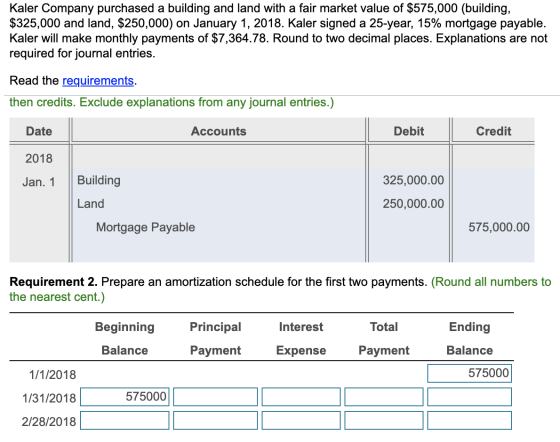The width and height of the screenshot is (560, 442).
Task: Select the Jan. 1 date cell
Action: 39,182
